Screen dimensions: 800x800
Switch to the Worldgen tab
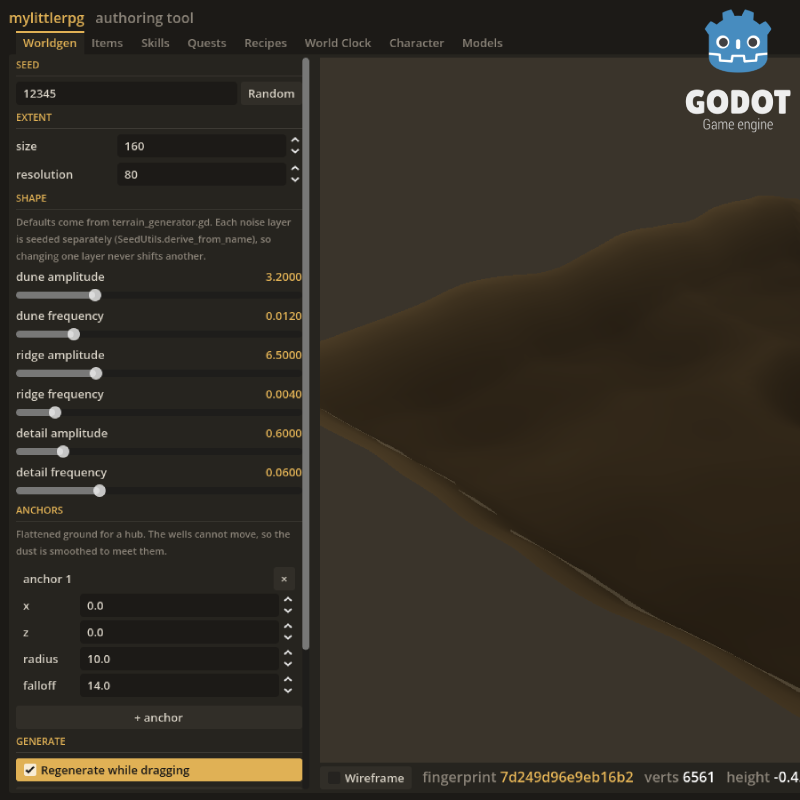[49, 43]
